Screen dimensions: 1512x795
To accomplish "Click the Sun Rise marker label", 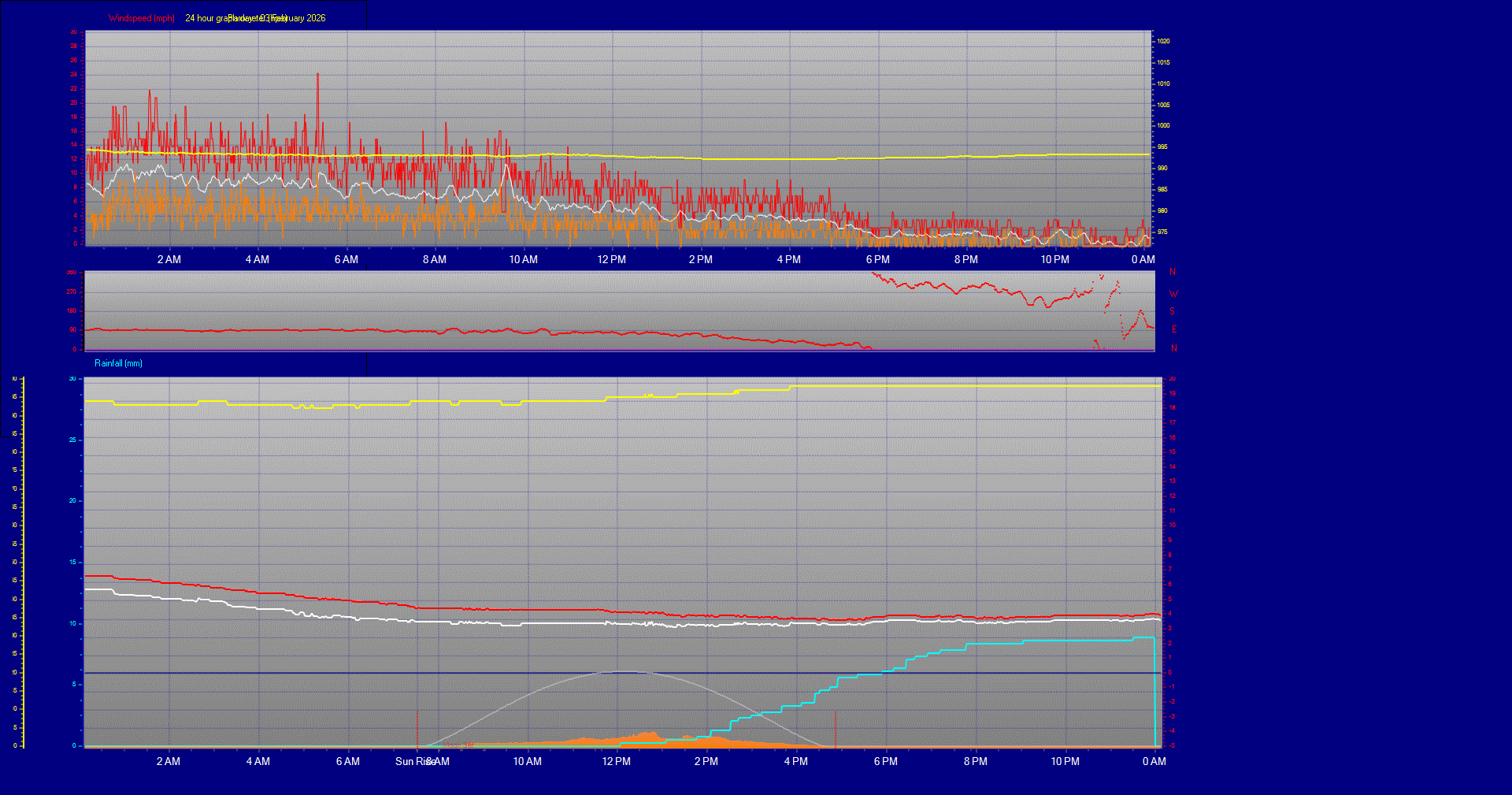I will (413, 761).
